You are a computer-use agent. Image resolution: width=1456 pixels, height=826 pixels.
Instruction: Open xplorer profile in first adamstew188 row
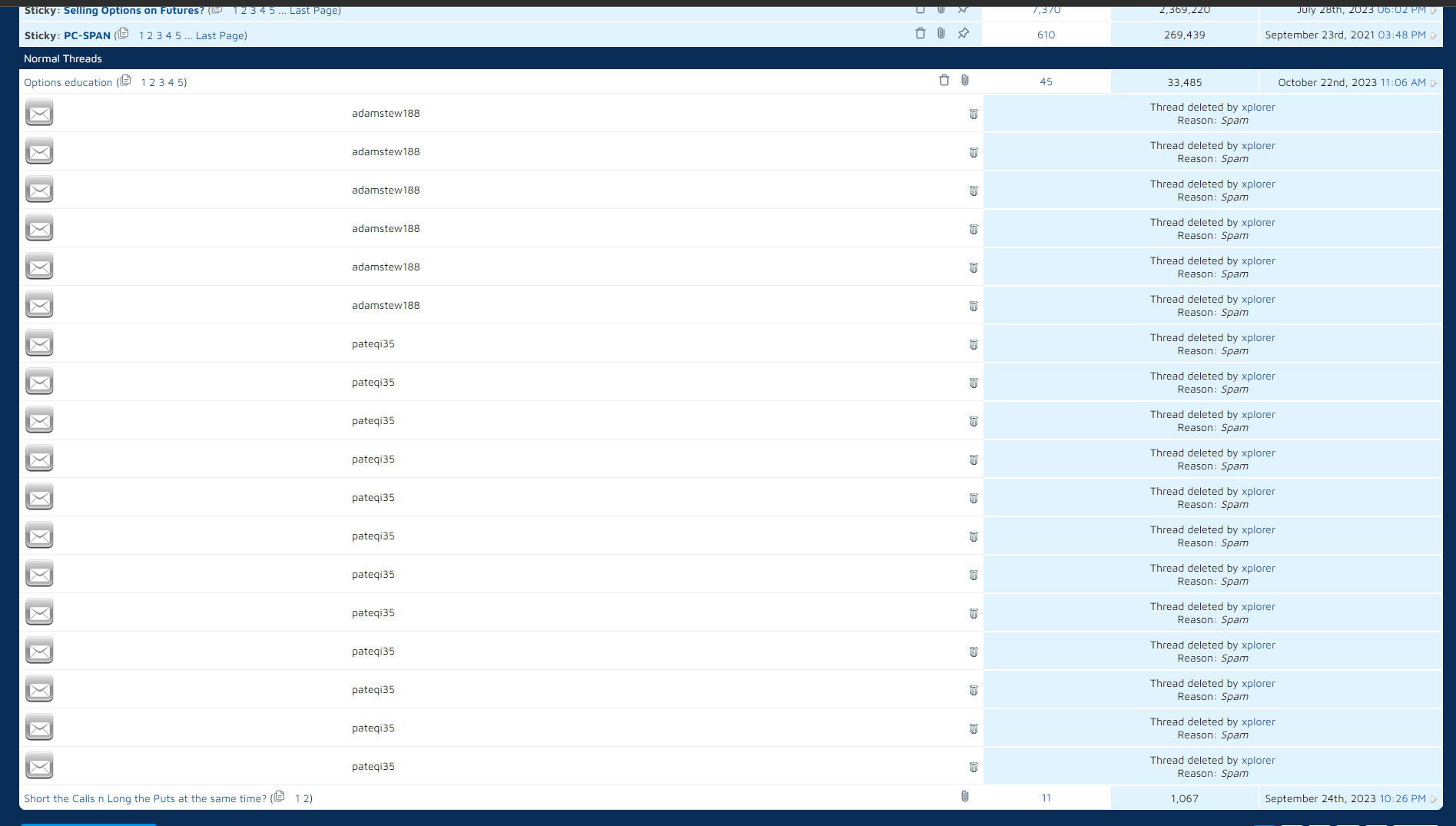(x=1258, y=107)
